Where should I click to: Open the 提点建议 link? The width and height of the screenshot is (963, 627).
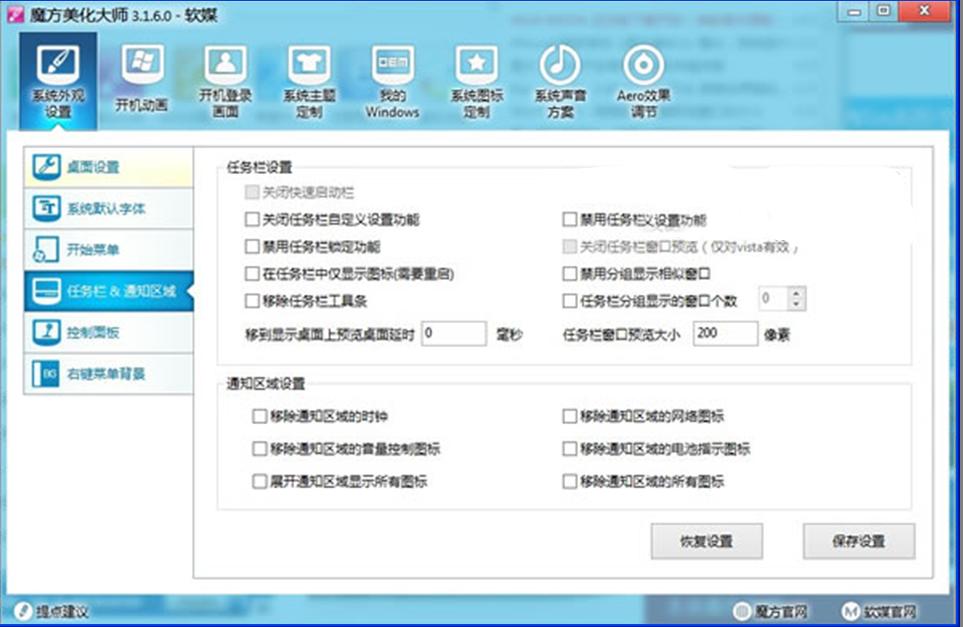62,611
